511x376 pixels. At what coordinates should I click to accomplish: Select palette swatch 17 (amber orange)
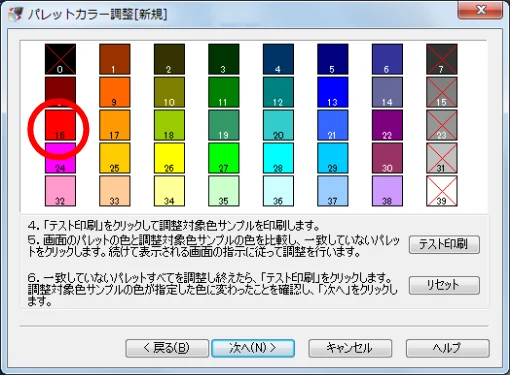115,125
